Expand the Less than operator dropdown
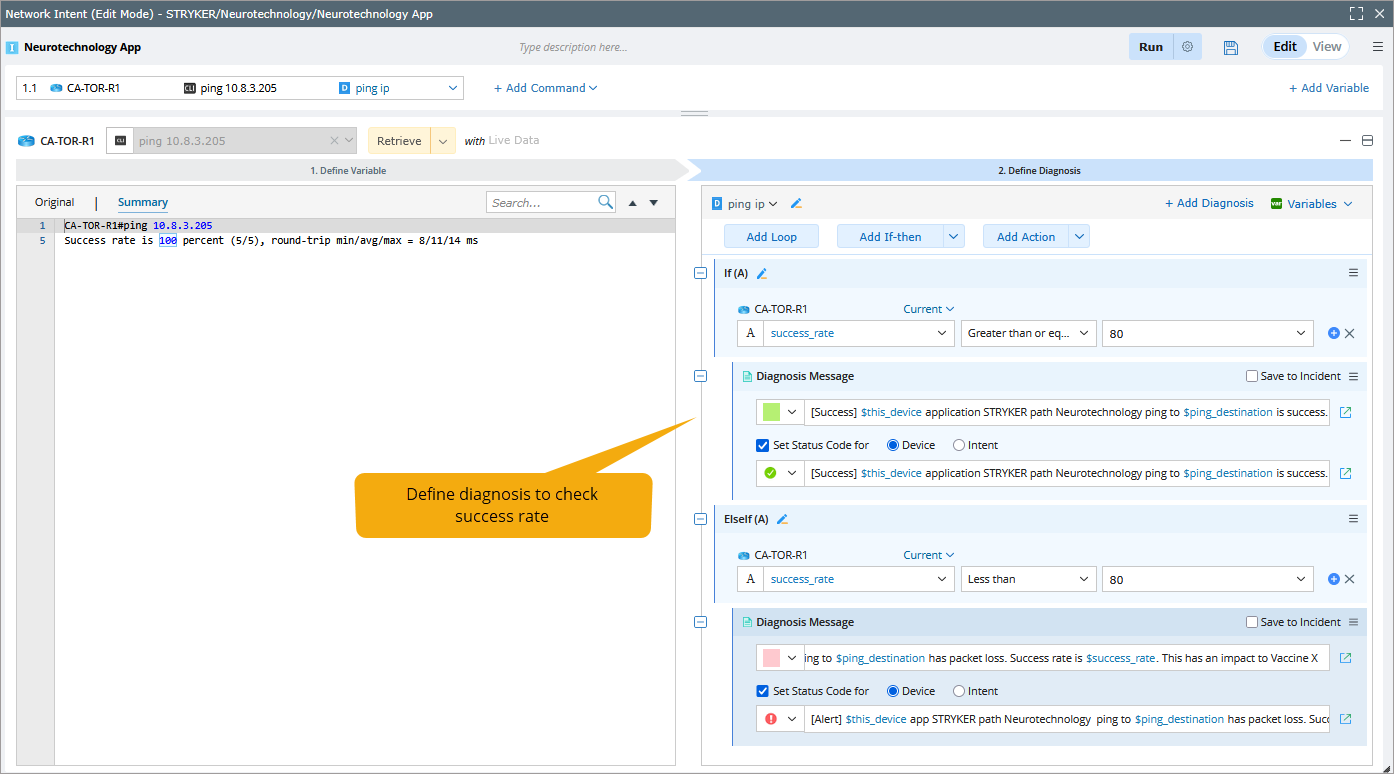1394x774 pixels. point(1028,579)
